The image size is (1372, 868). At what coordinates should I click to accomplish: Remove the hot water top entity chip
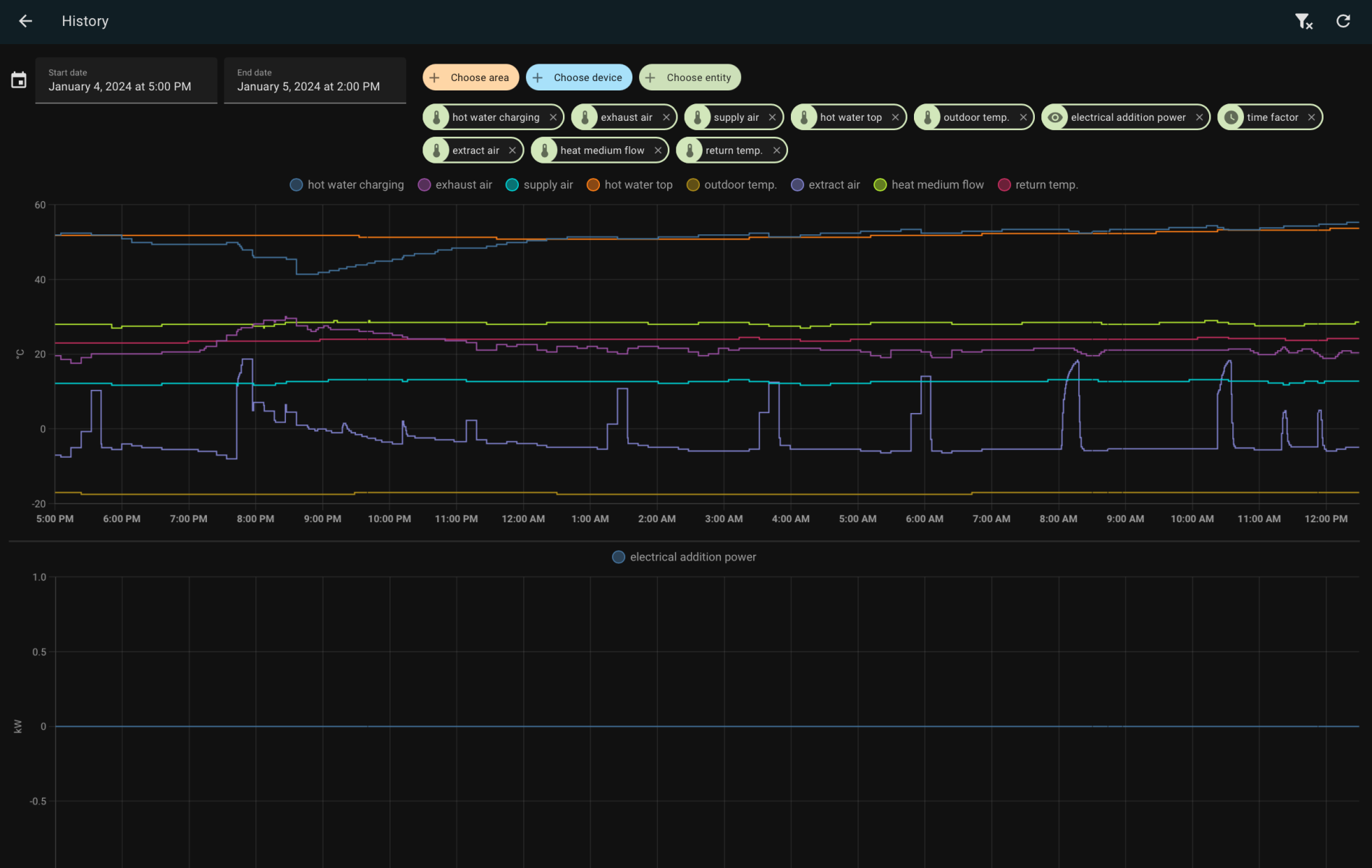895,117
